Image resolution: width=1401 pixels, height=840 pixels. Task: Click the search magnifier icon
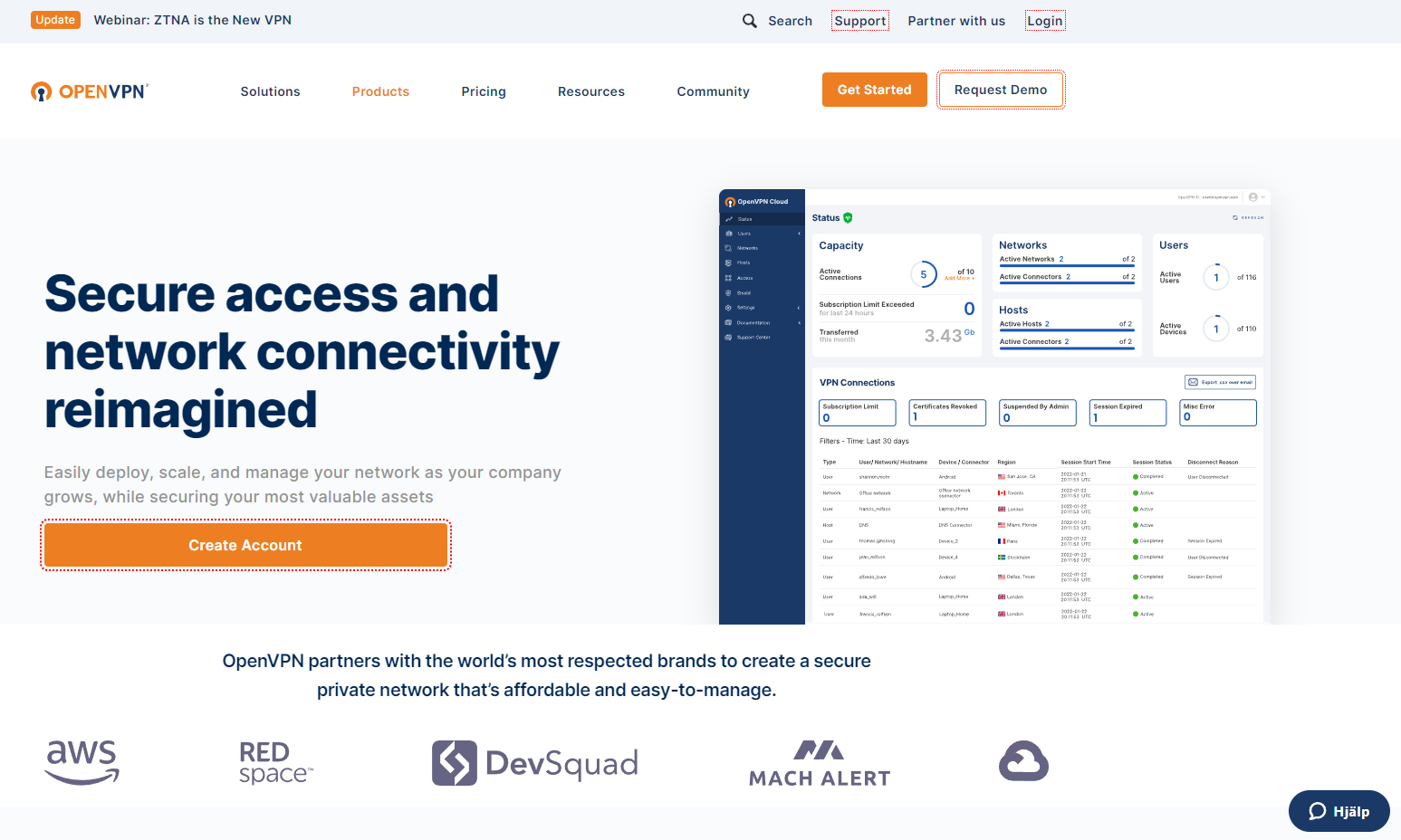pyautogui.click(x=749, y=21)
